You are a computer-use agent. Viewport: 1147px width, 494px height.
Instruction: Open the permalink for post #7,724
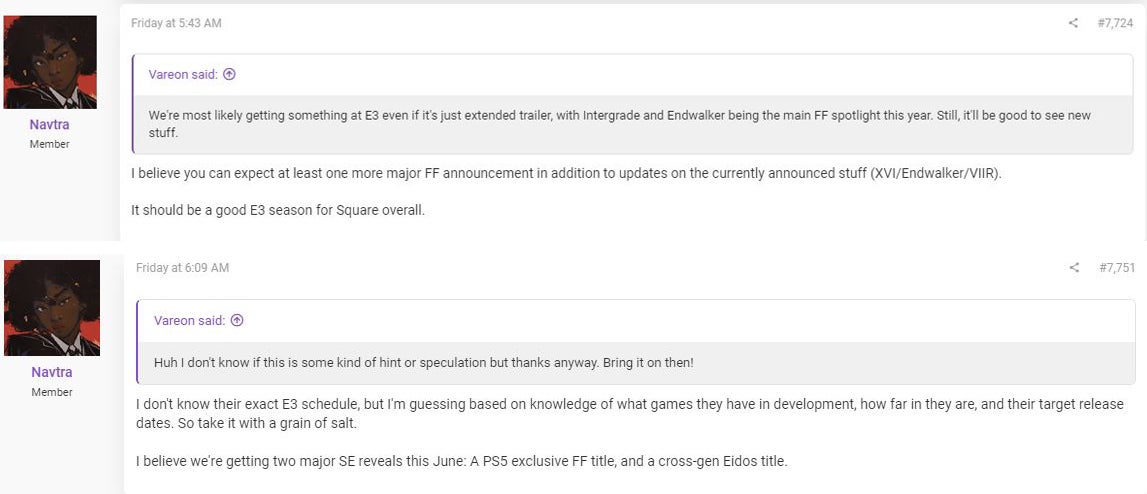[x=1115, y=23]
